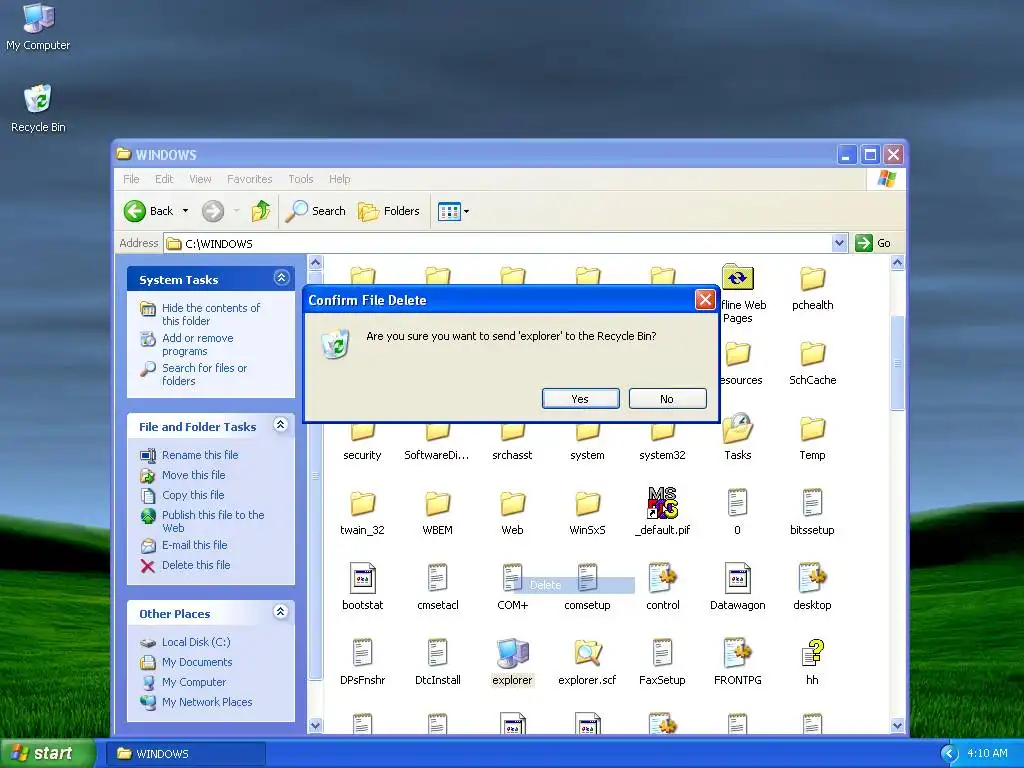Viewport: 1024px width, 768px height.
Task: Open the Views dropdown button
Action: click(x=453, y=212)
